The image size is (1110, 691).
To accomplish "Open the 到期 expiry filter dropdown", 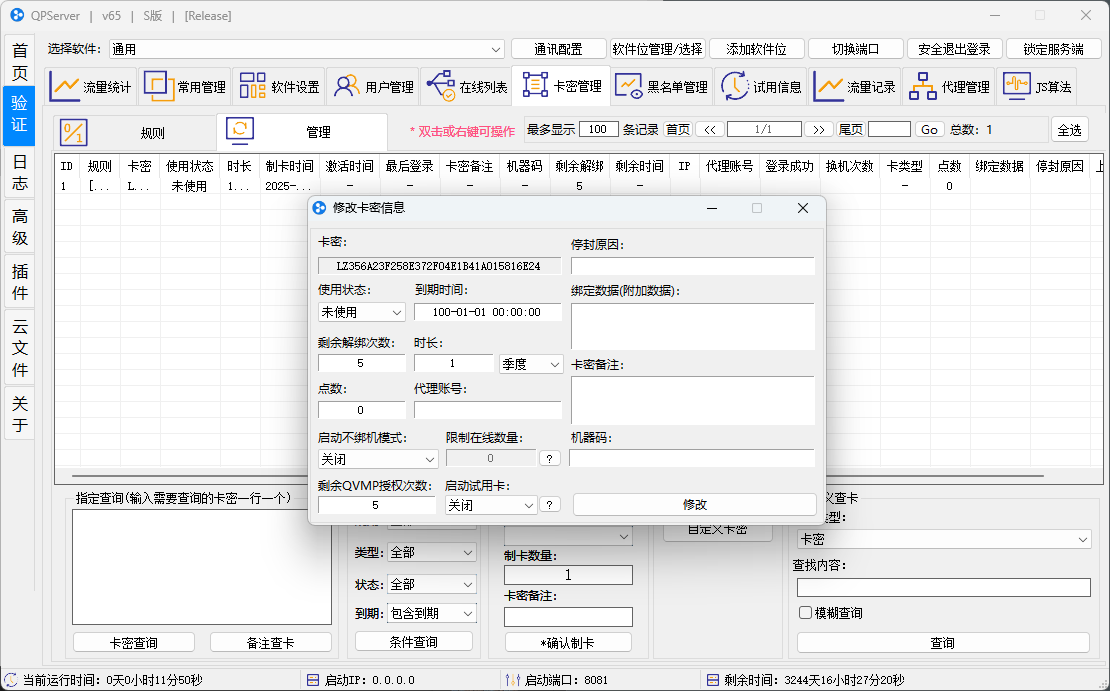I will click(x=431, y=612).
